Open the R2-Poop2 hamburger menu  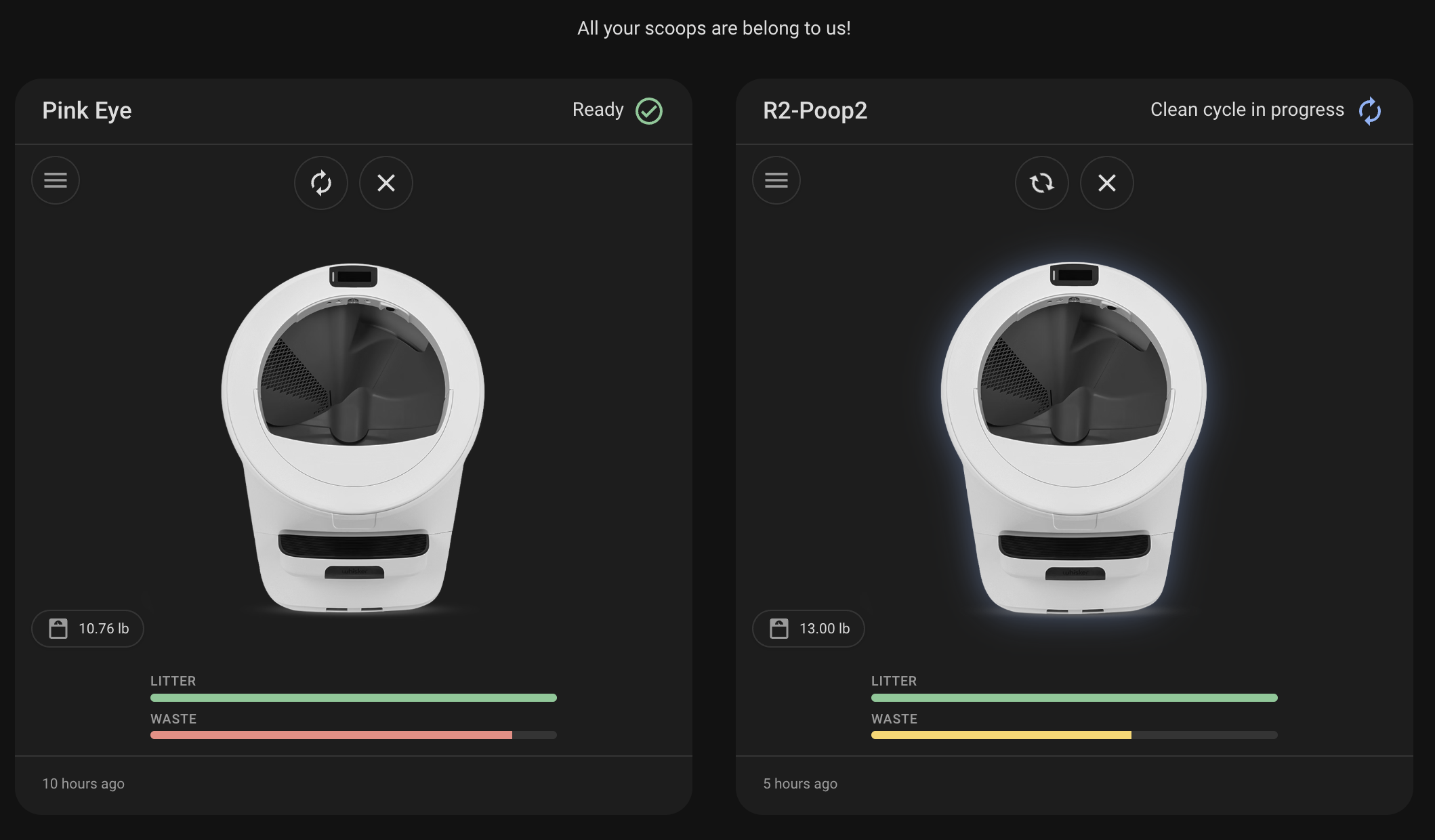(776, 181)
